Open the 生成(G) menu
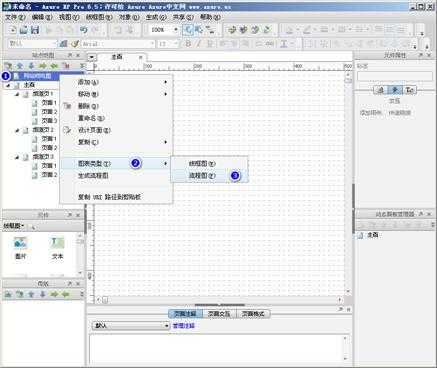This screenshot has width=437, height=368. point(156,17)
